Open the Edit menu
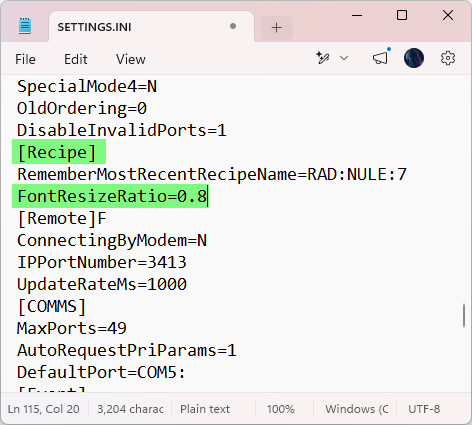This screenshot has height=425, width=472. pyautogui.click(x=76, y=59)
